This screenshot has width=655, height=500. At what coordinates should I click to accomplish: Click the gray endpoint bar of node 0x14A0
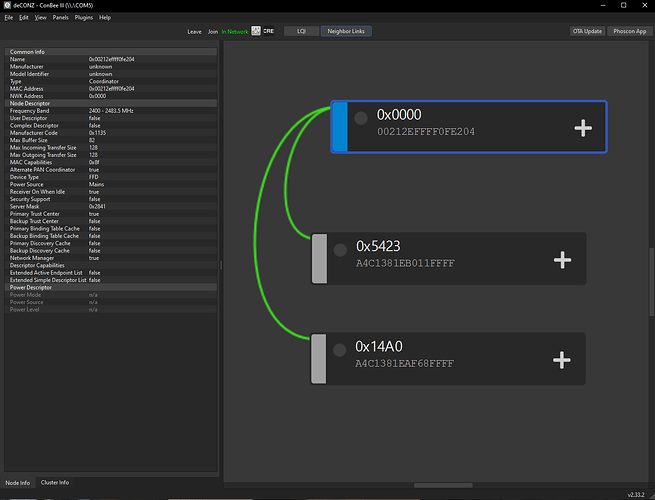pos(319,359)
